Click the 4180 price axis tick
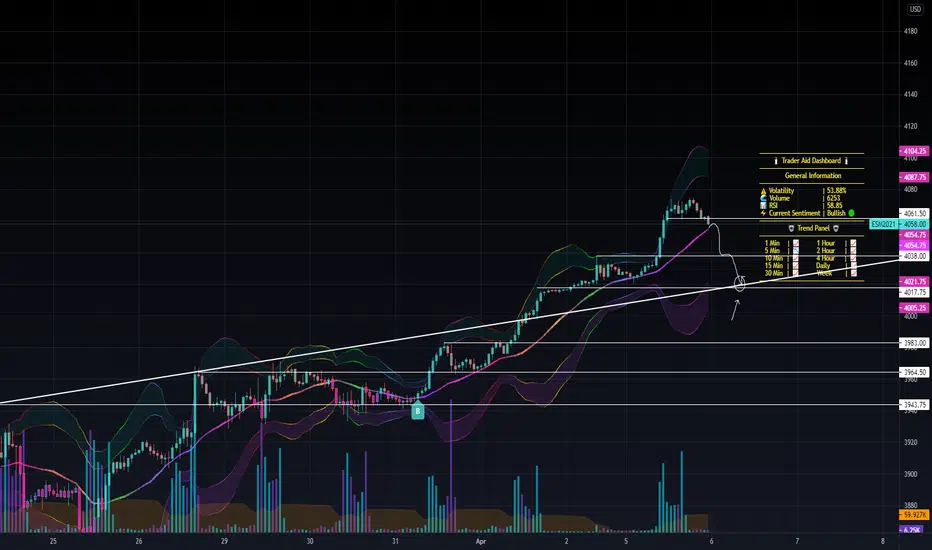Screen dimensions: 932x550 point(910,31)
